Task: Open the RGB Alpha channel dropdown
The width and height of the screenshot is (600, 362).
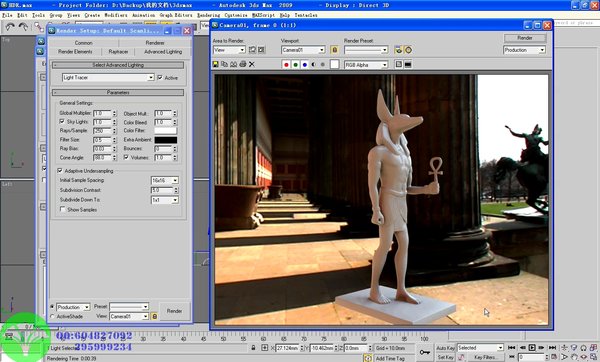Action: pyautogui.click(x=366, y=65)
